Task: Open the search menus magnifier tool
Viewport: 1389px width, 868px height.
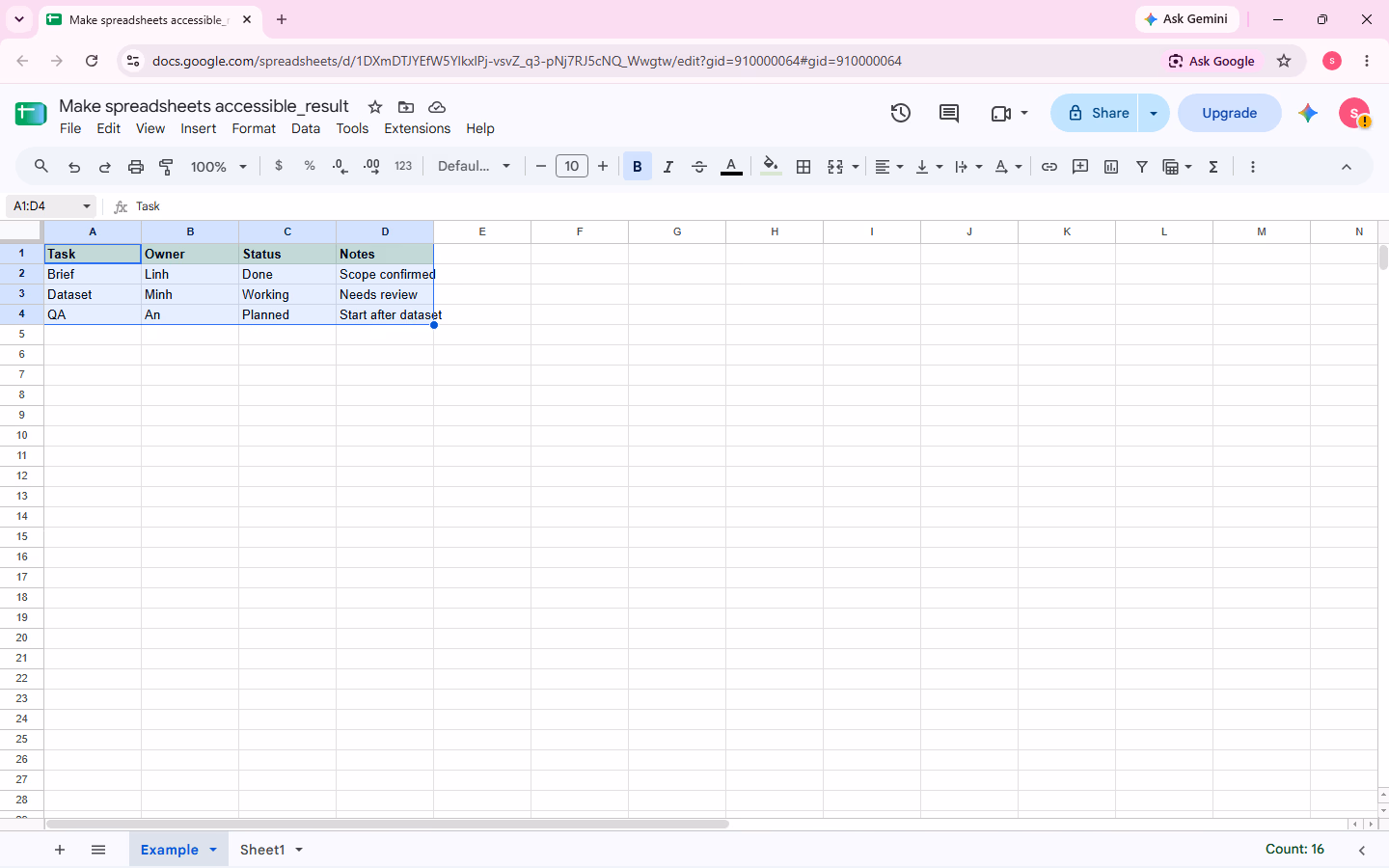Action: [41, 167]
